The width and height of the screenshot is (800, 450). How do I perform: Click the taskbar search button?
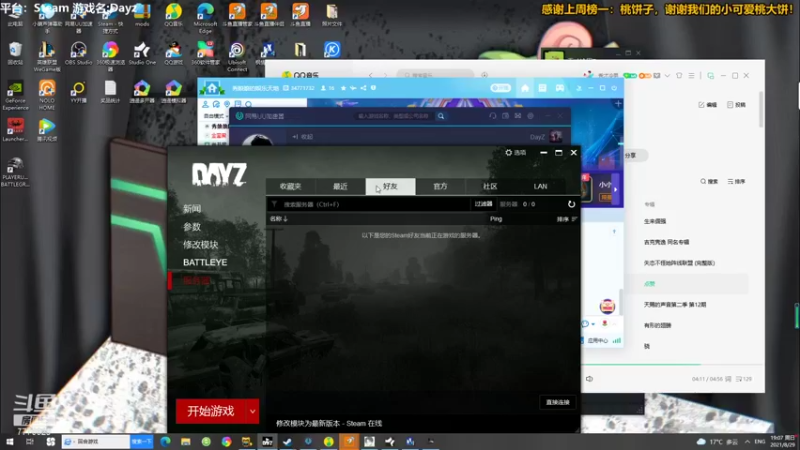(141, 442)
